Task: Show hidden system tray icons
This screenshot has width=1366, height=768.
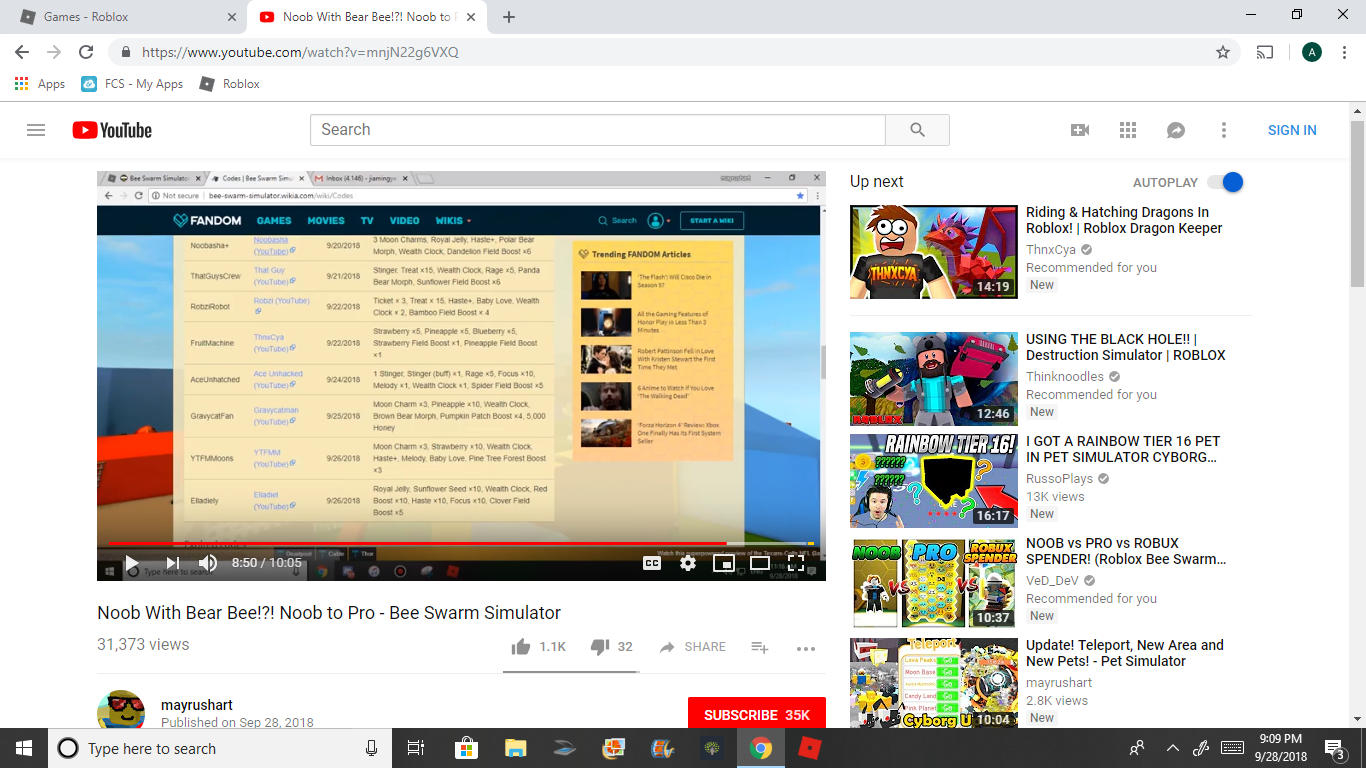Action: tap(1173, 748)
